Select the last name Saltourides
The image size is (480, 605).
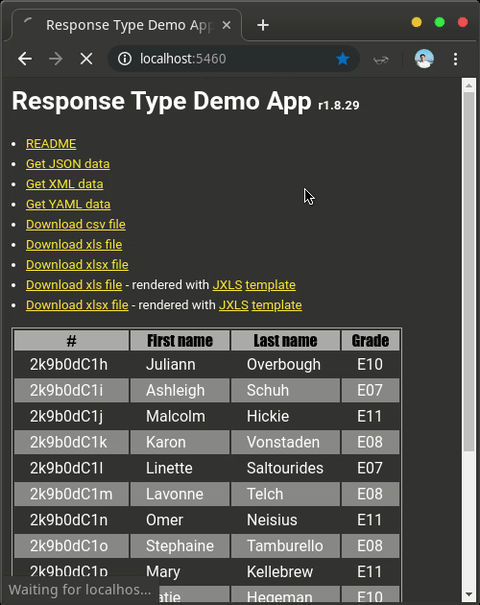coord(286,468)
